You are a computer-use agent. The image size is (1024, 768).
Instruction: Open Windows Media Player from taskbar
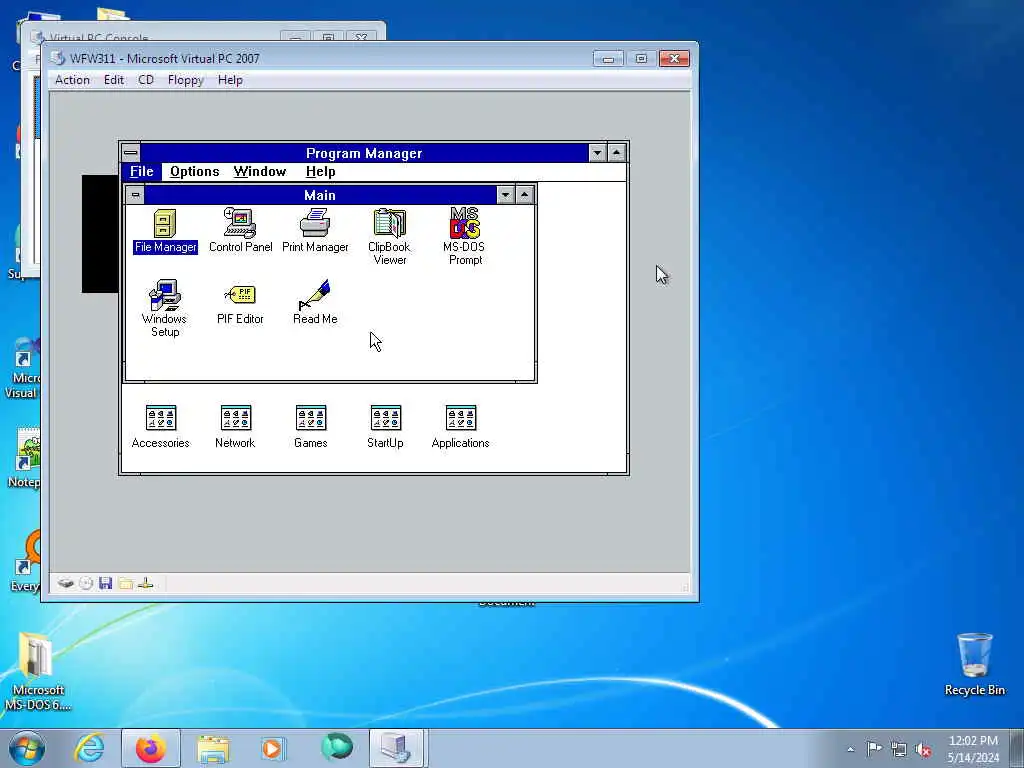273,748
